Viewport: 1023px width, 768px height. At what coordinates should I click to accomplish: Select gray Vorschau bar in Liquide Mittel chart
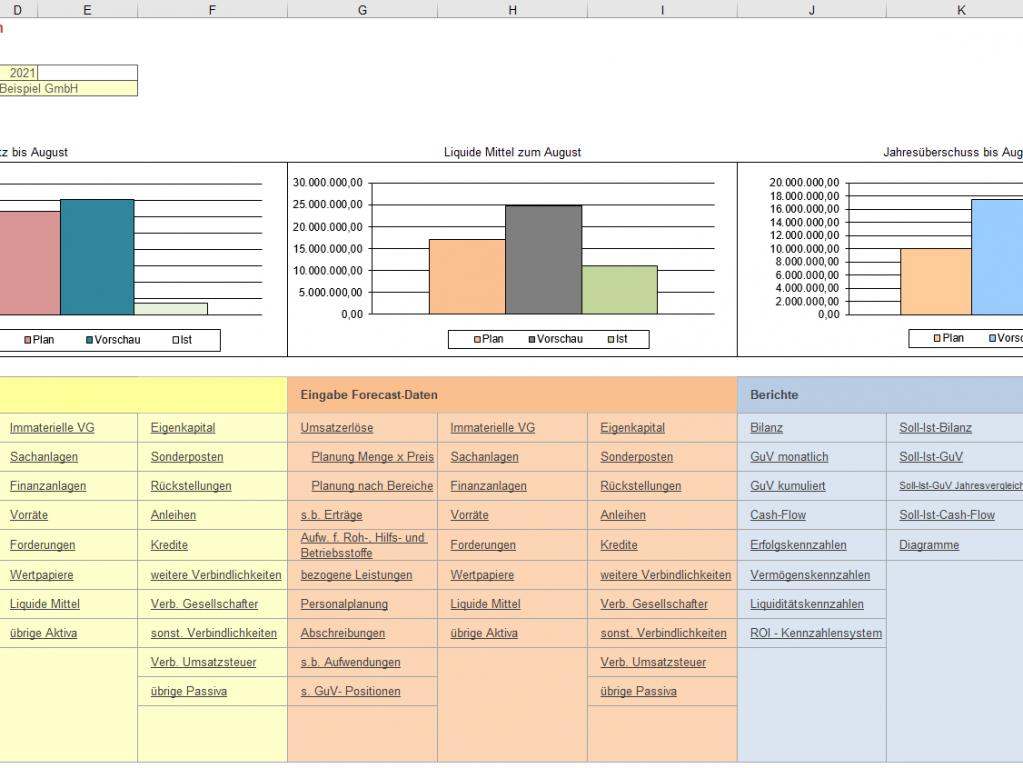click(543, 259)
